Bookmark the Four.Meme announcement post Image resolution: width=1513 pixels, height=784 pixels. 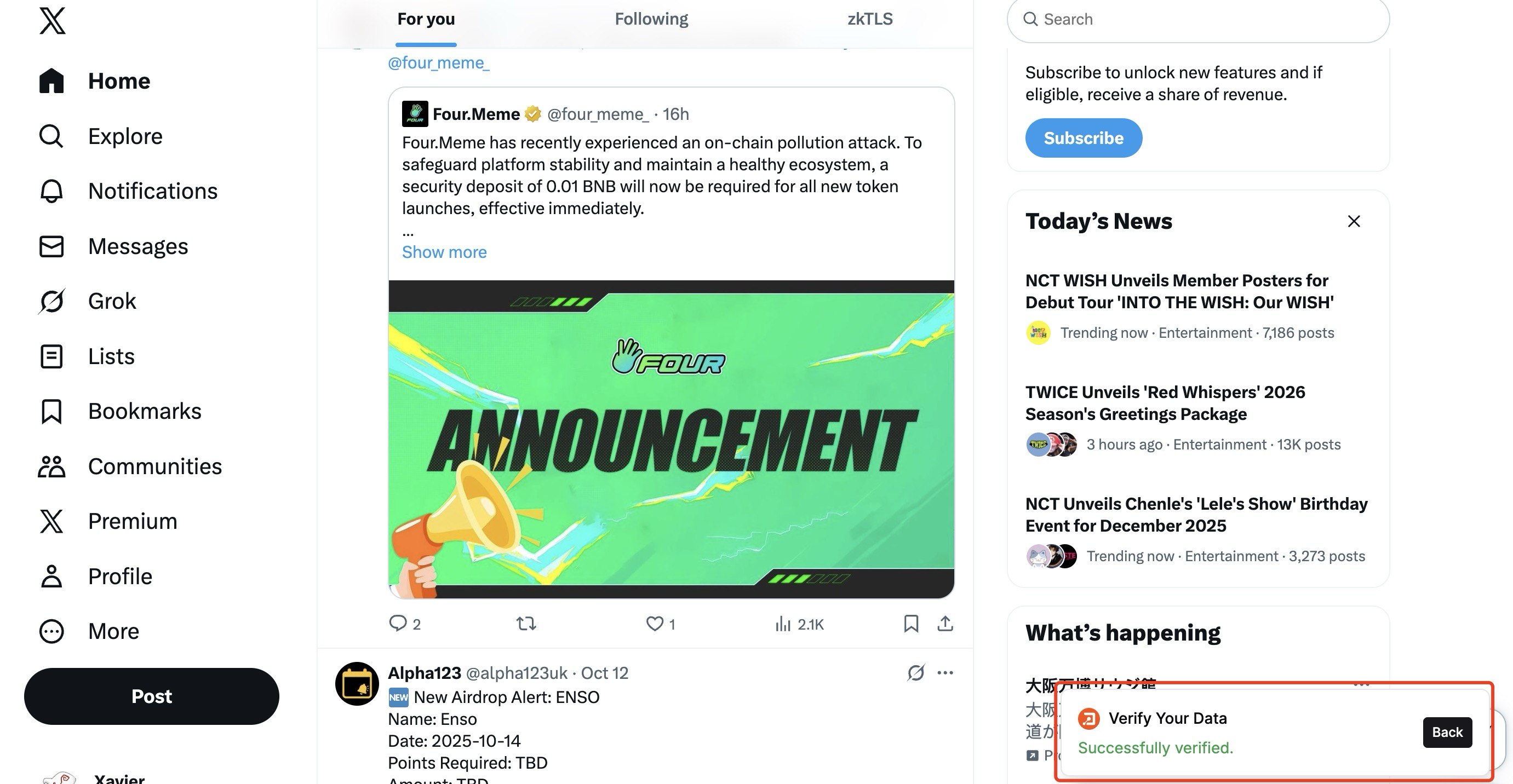tap(910, 623)
